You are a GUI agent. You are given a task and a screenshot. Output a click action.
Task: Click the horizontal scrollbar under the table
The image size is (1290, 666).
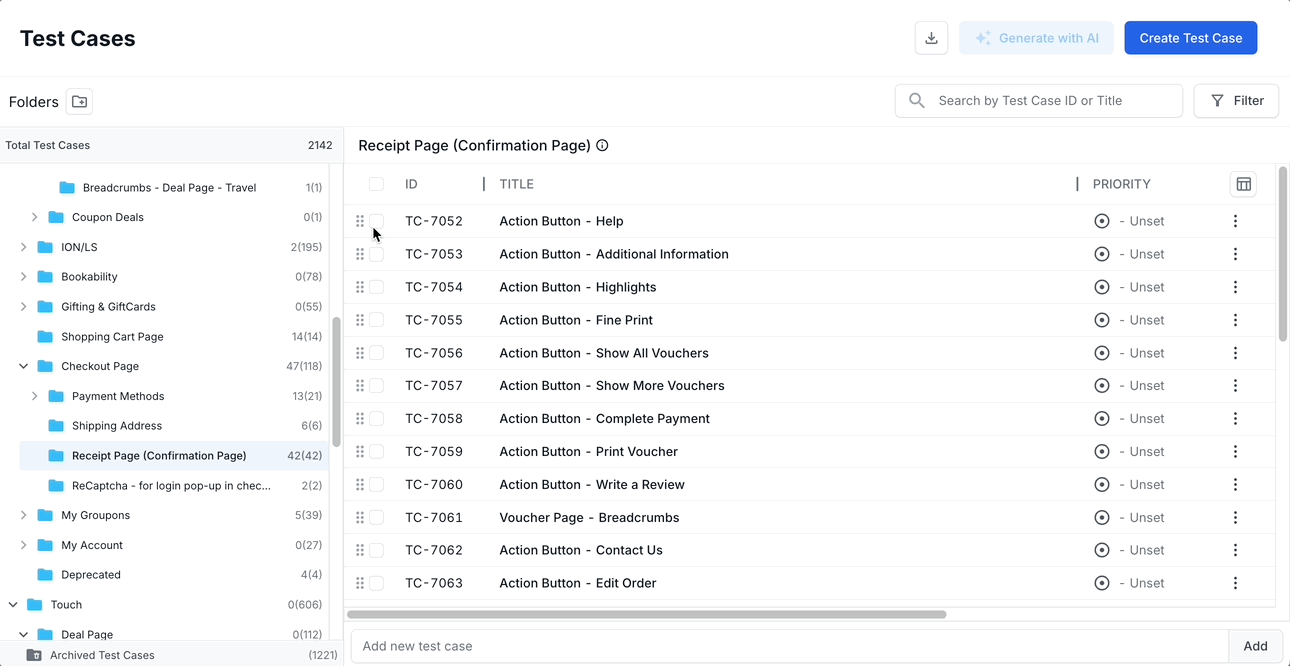click(646, 614)
